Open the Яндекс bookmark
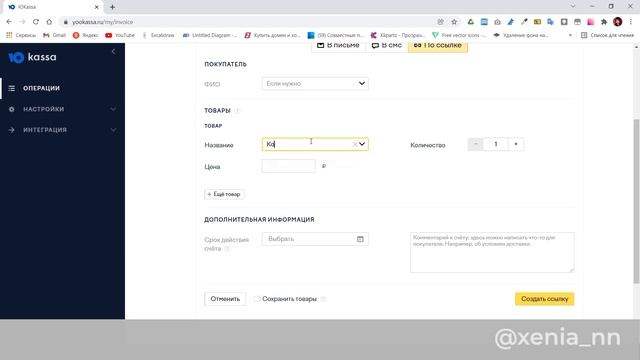The width and height of the screenshot is (640, 360). 85,35
